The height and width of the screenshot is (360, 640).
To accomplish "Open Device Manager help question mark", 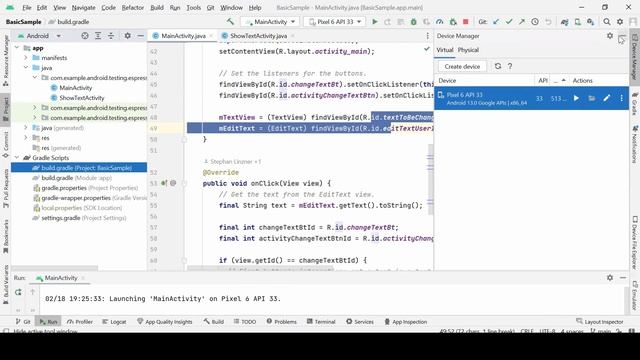I will (x=510, y=66).
